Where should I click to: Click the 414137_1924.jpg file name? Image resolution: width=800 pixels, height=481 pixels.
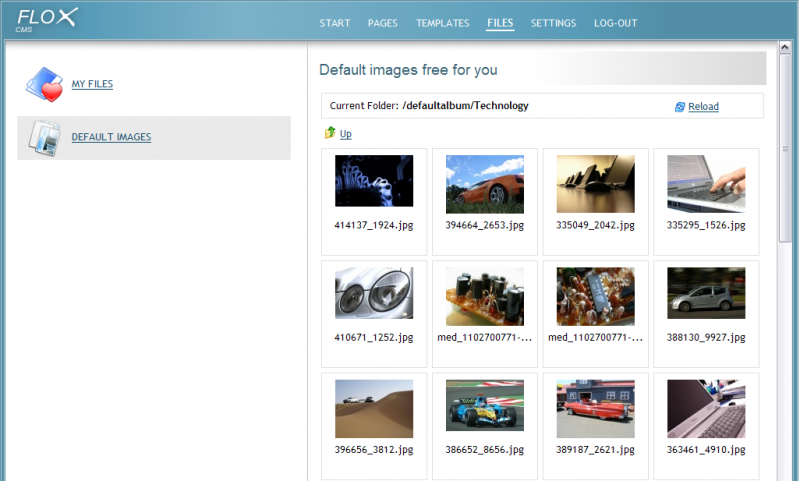374,225
